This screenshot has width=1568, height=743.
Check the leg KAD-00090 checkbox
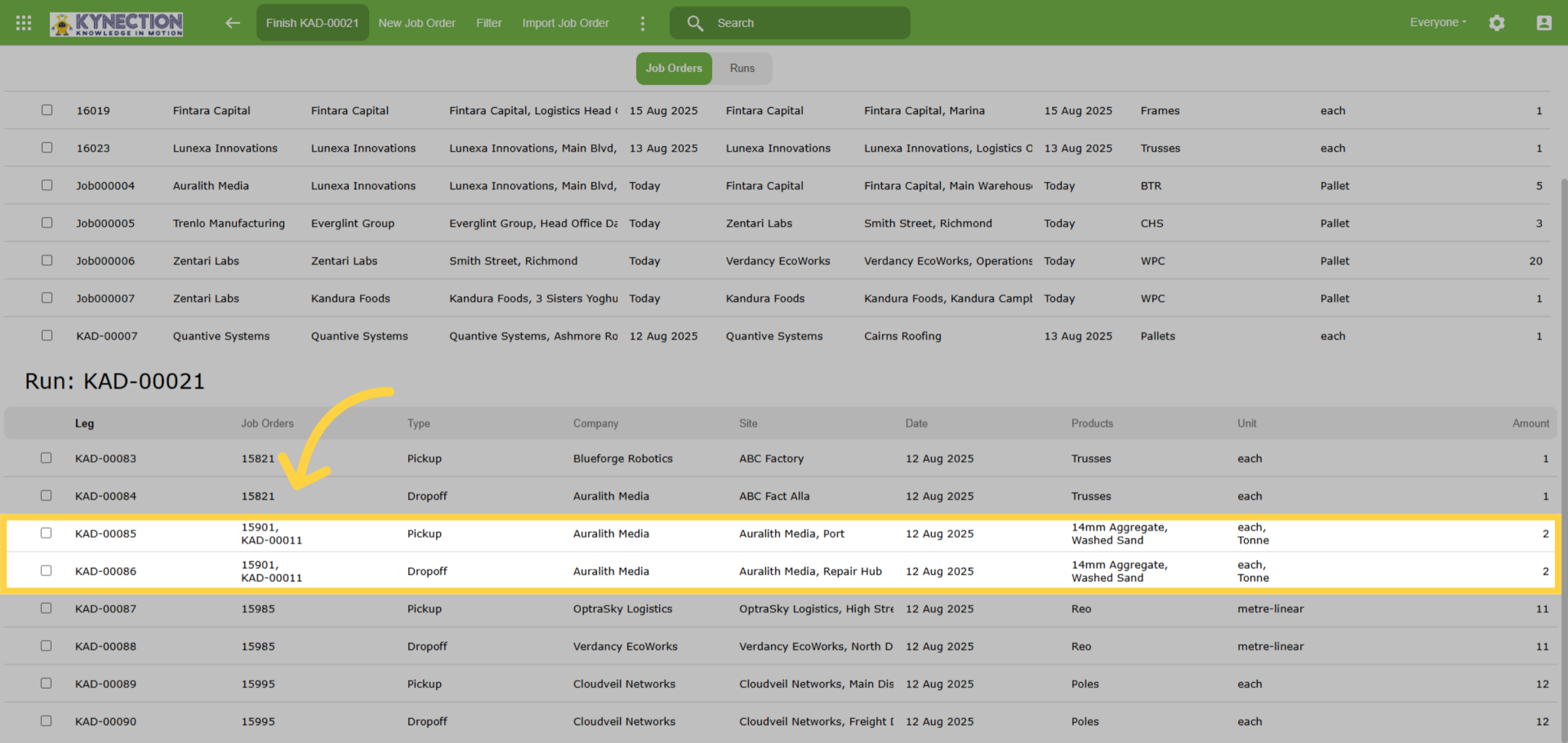(46, 721)
